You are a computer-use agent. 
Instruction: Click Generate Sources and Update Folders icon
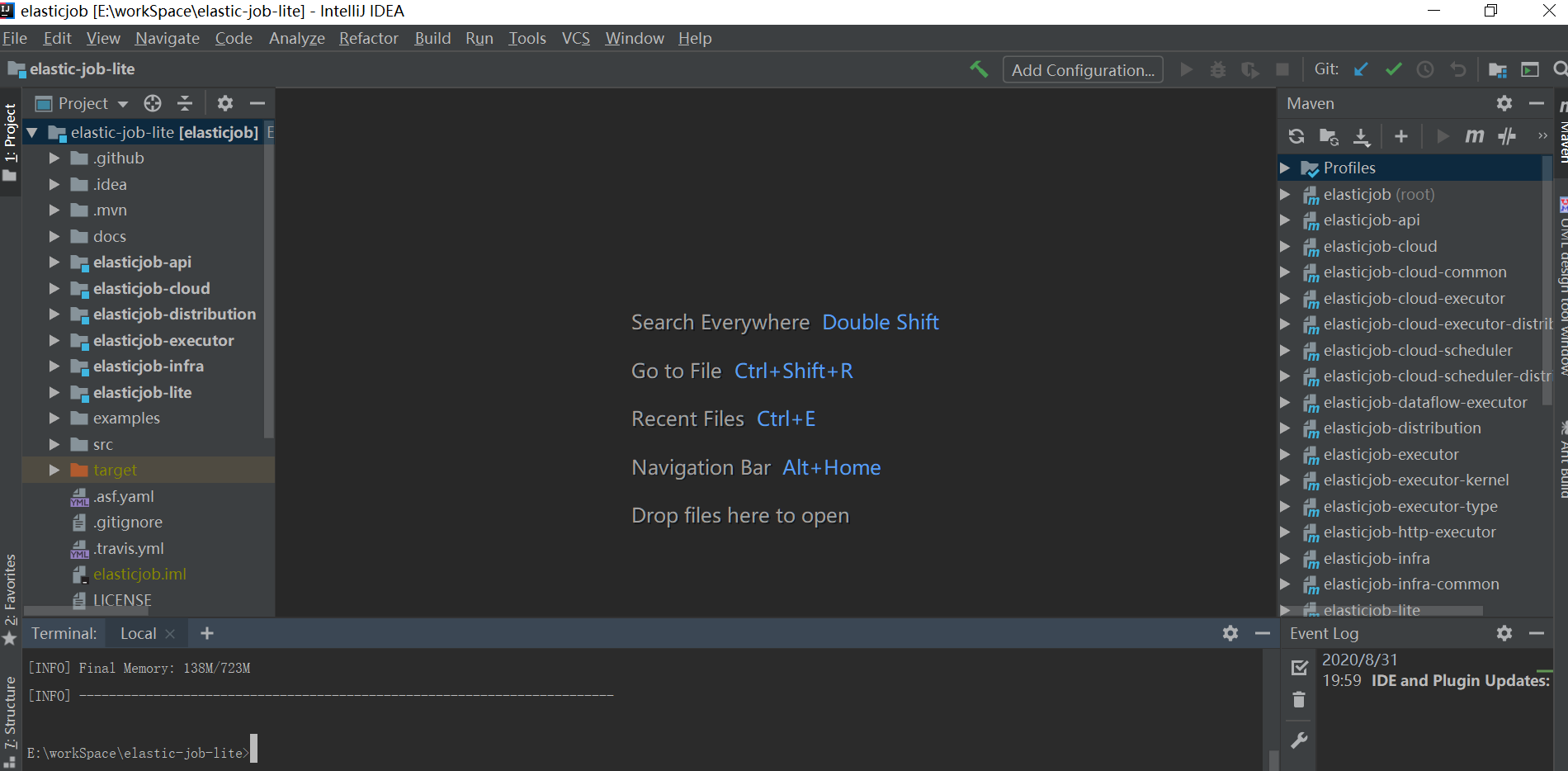(x=1329, y=136)
